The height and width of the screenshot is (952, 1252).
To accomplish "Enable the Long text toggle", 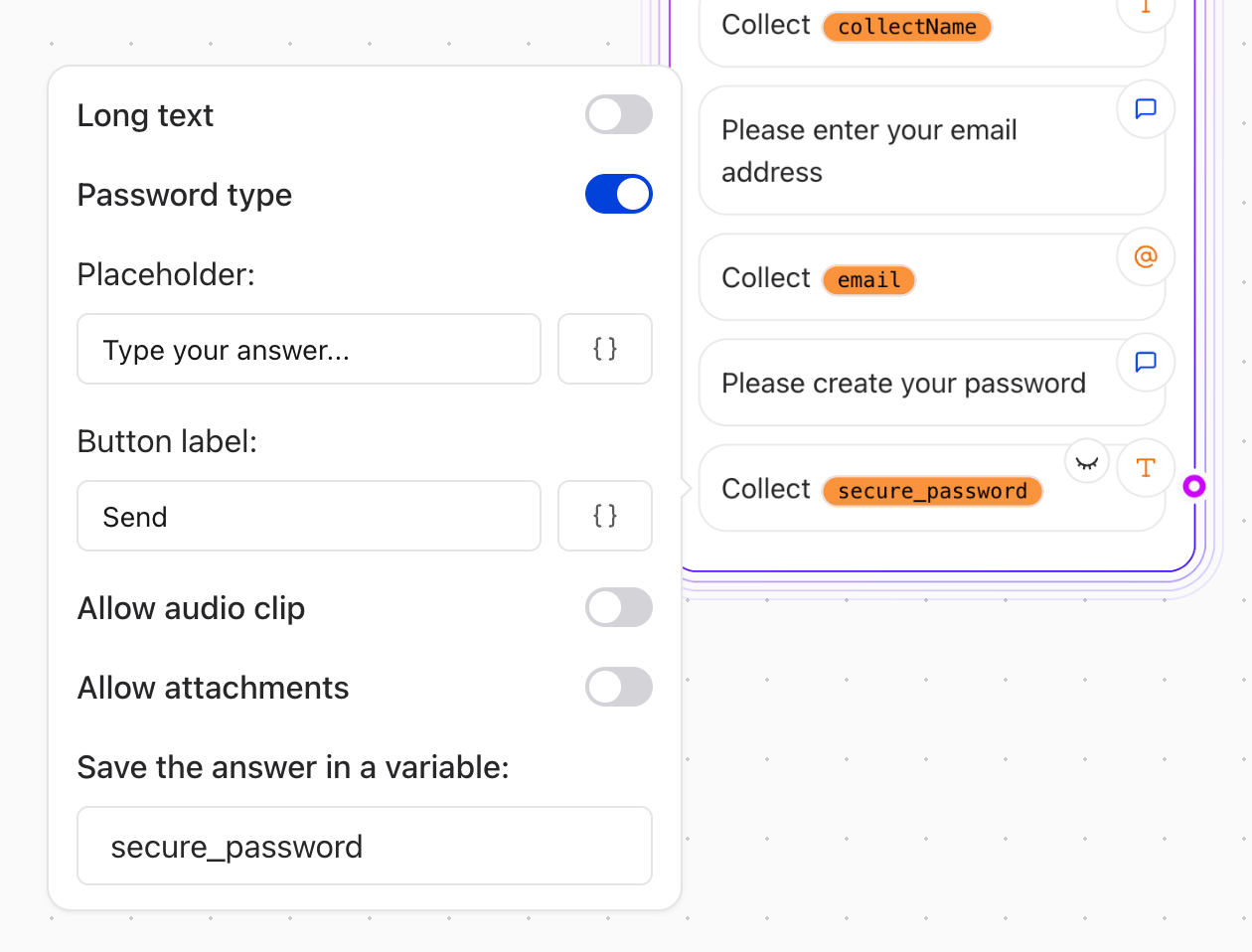I will [618, 114].
